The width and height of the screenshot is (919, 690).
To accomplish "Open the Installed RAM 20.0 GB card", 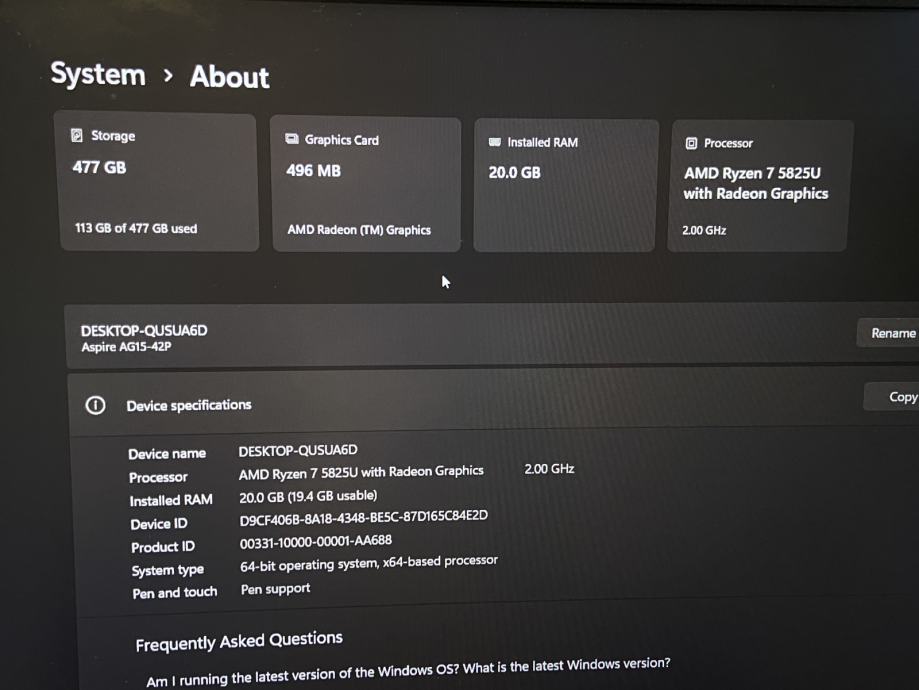I will pos(566,185).
